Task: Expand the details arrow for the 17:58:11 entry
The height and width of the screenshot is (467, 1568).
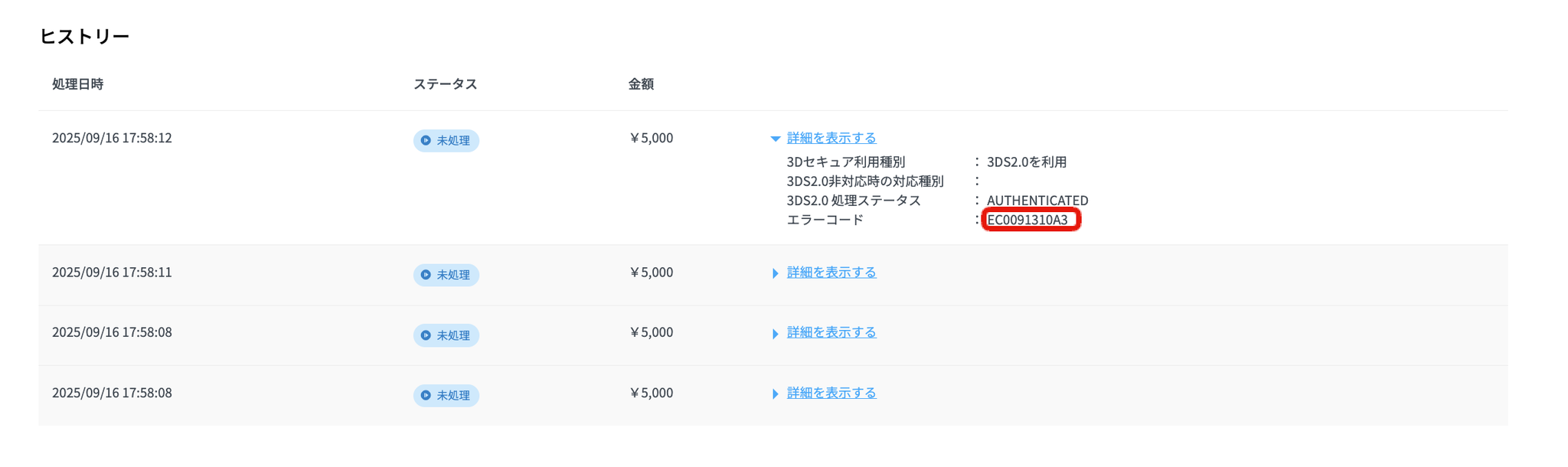Action: point(775,273)
